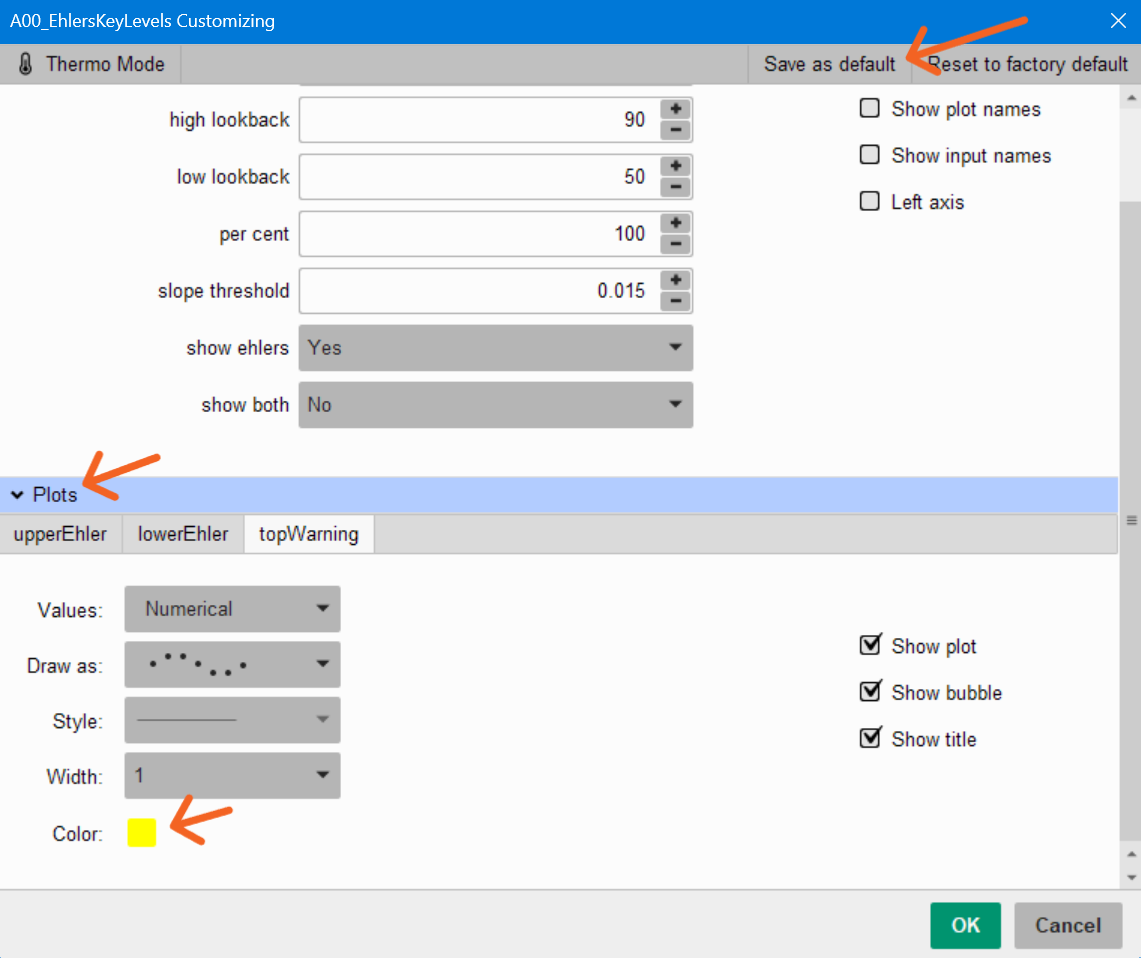Image resolution: width=1141 pixels, height=958 pixels.
Task: Click the high lookback value field
Action: 478,119
